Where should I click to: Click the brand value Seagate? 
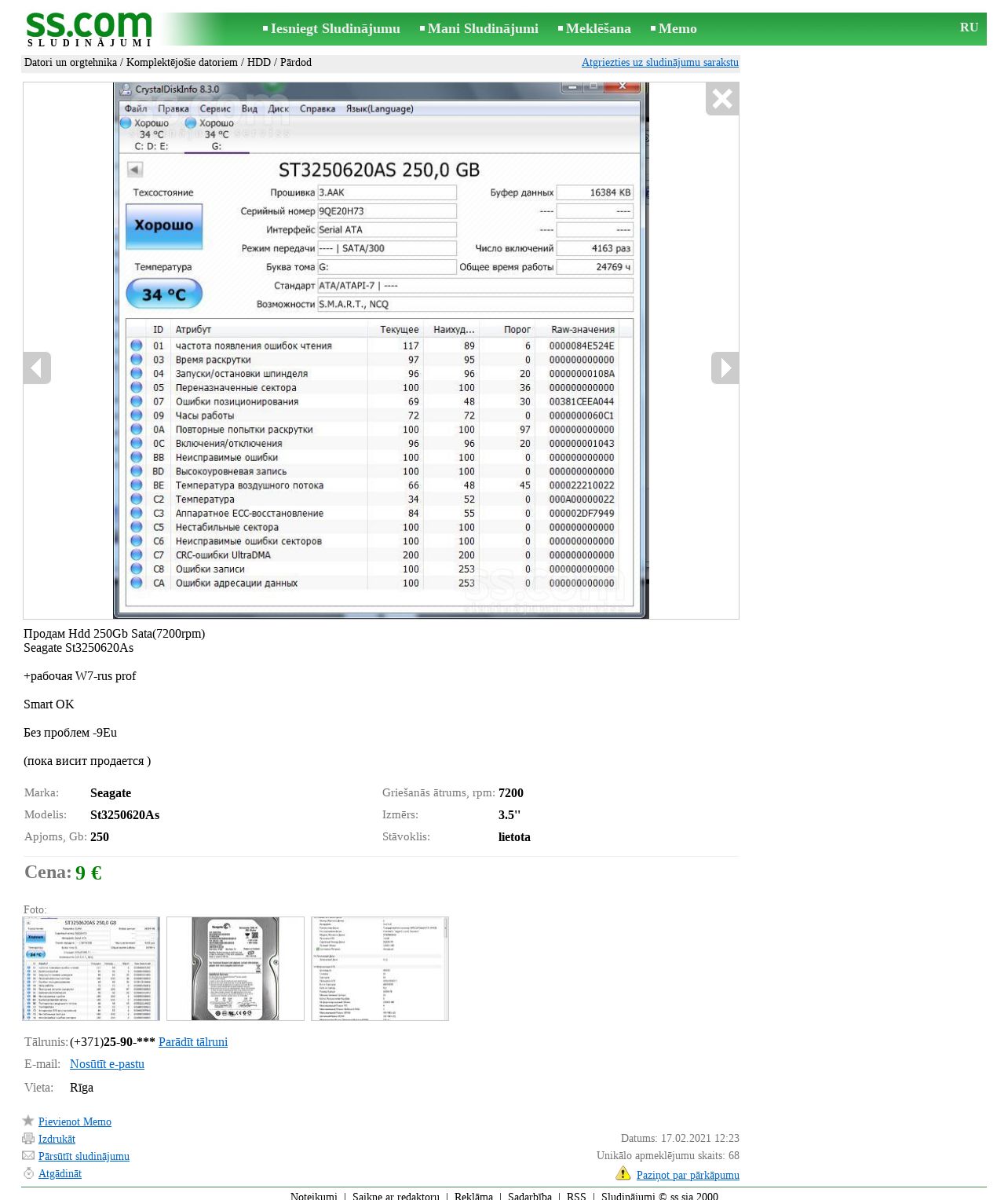pyautogui.click(x=111, y=793)
